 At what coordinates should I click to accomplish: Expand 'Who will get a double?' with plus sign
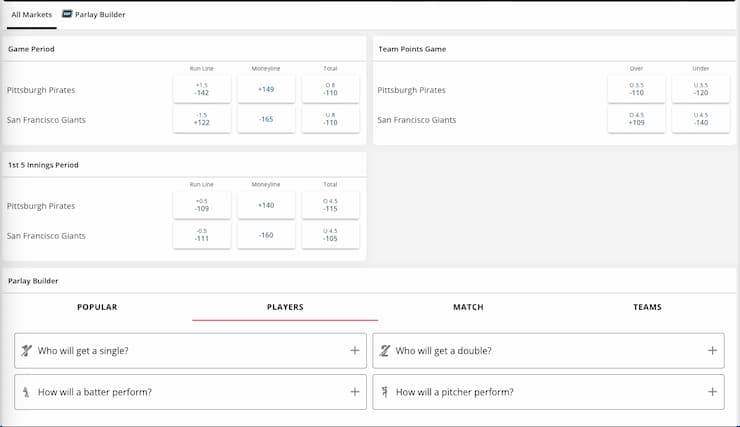click(x=712, y=351)
